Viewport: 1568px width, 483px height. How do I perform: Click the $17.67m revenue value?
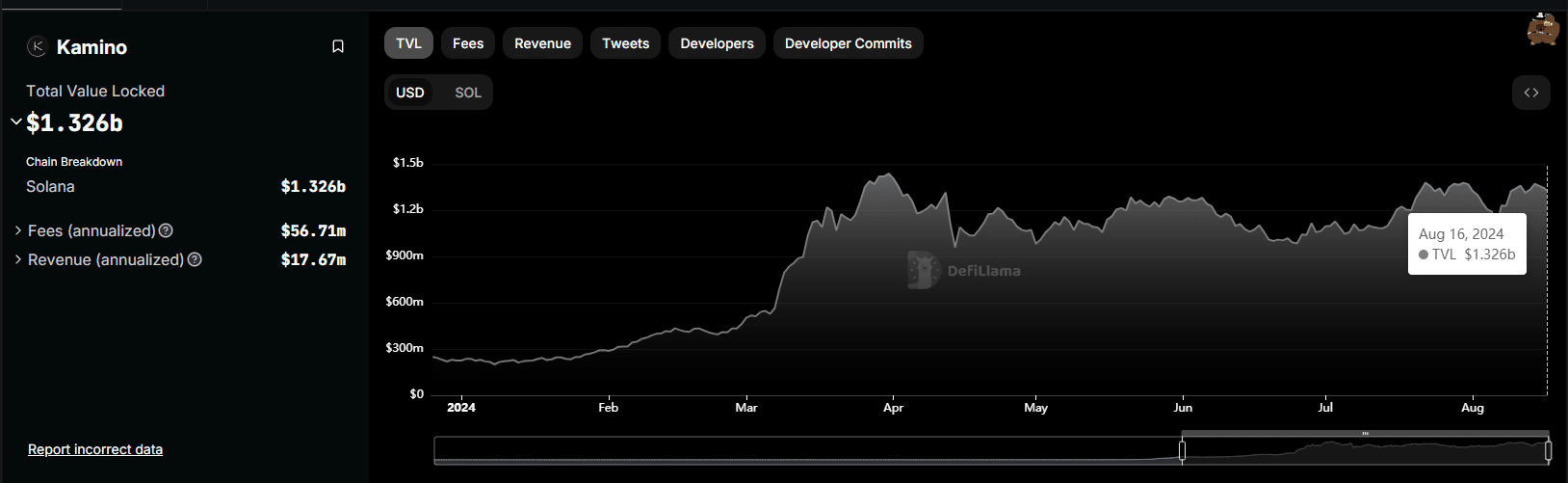tap(313, 259)
